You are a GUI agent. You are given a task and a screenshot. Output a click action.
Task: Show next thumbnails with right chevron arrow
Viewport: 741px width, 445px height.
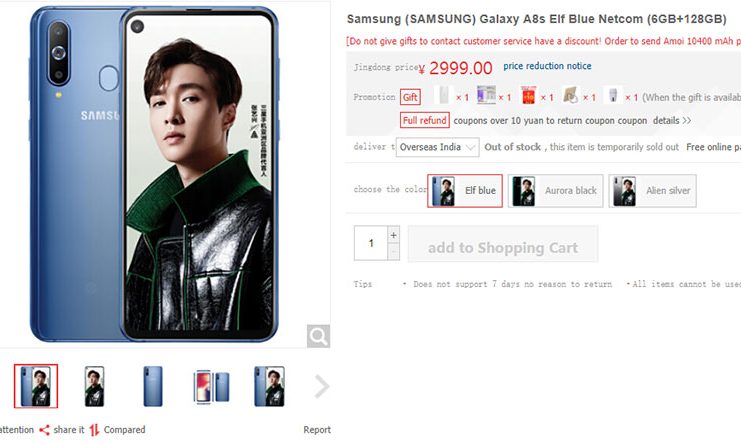click(x=322, y=387)
